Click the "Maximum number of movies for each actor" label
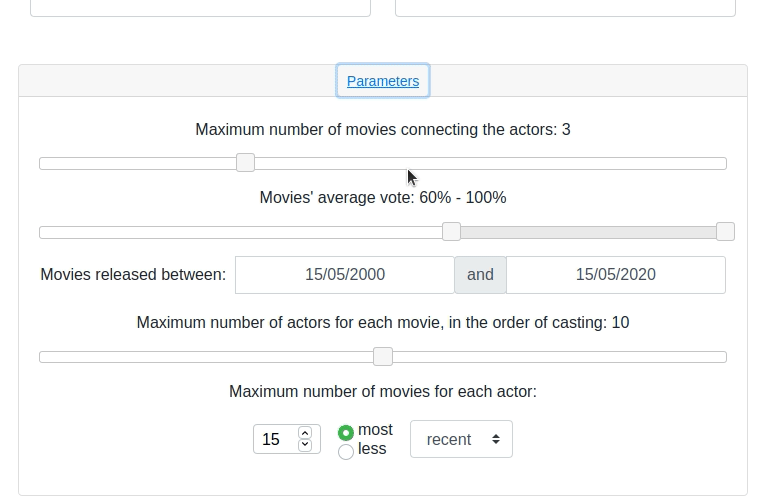 383,392
